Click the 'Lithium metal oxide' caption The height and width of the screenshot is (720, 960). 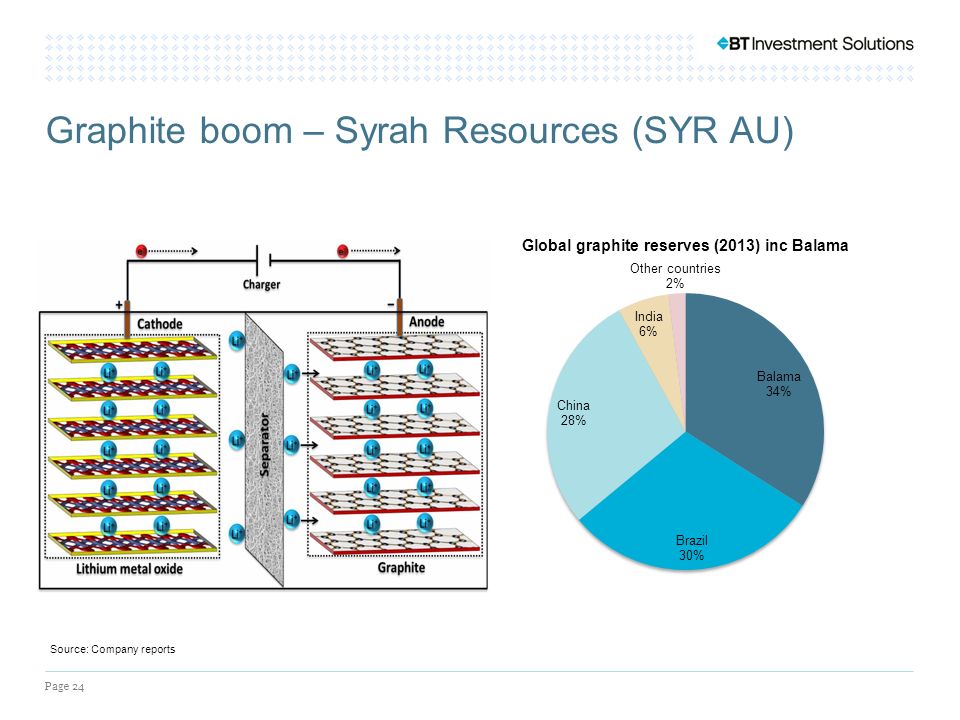[129, 569]
